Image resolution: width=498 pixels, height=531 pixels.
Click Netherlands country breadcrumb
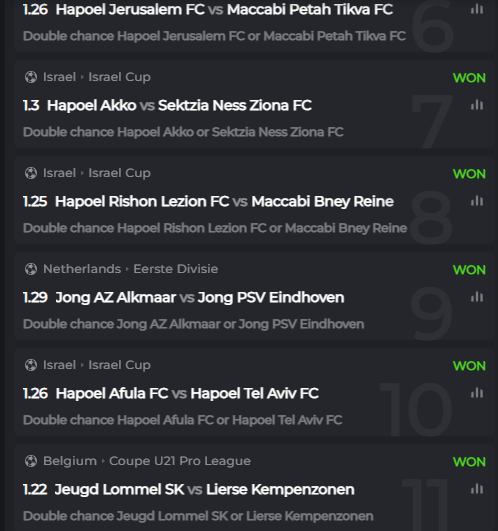(82, 269)
